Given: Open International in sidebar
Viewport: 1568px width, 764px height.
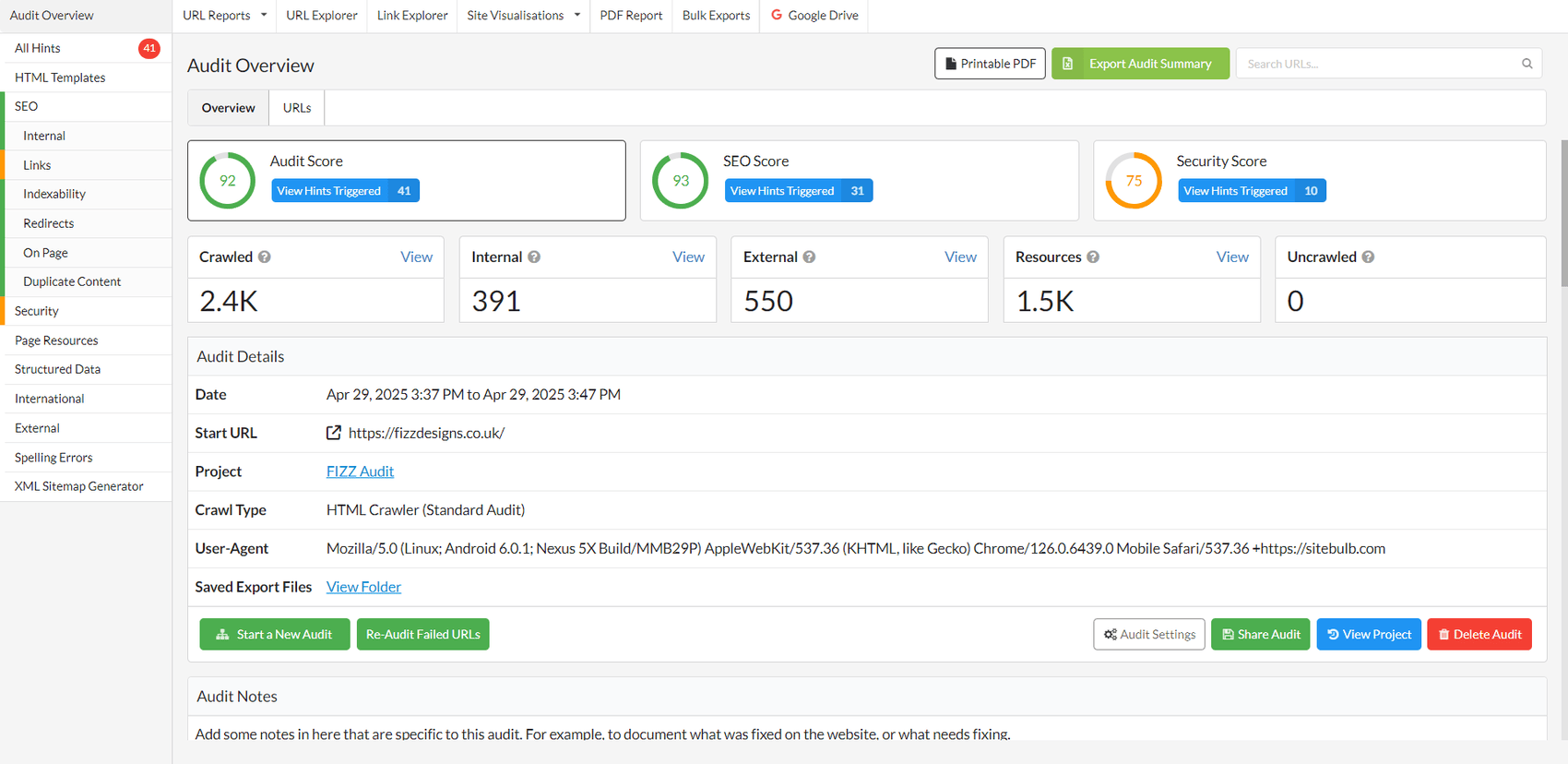Looking at the screenshot, I should point(86,399).
